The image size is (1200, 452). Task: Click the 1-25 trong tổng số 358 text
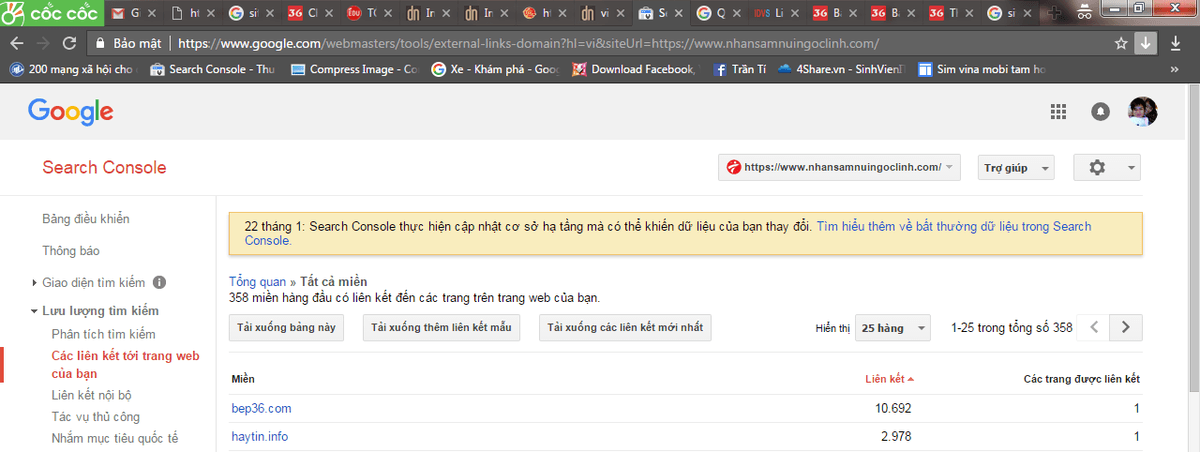pos(1012,327)
